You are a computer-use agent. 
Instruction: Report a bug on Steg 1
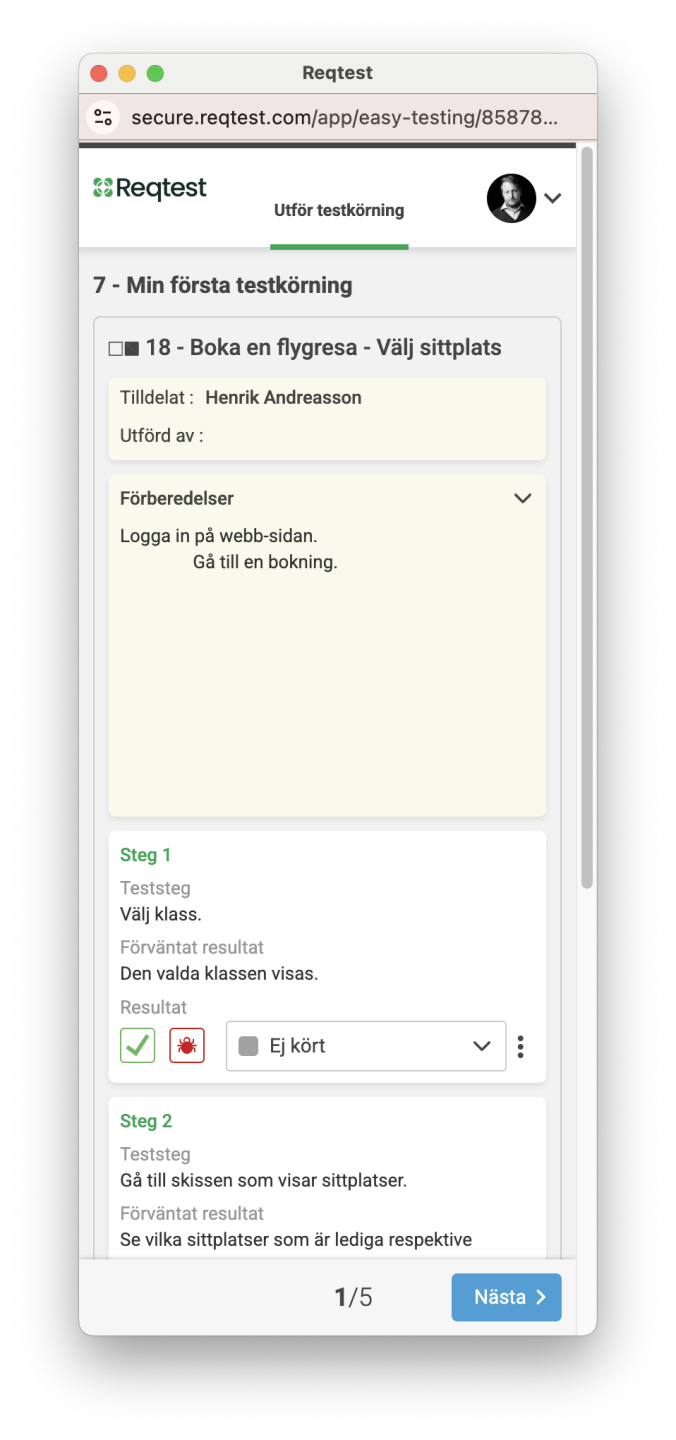[187, 1045]
